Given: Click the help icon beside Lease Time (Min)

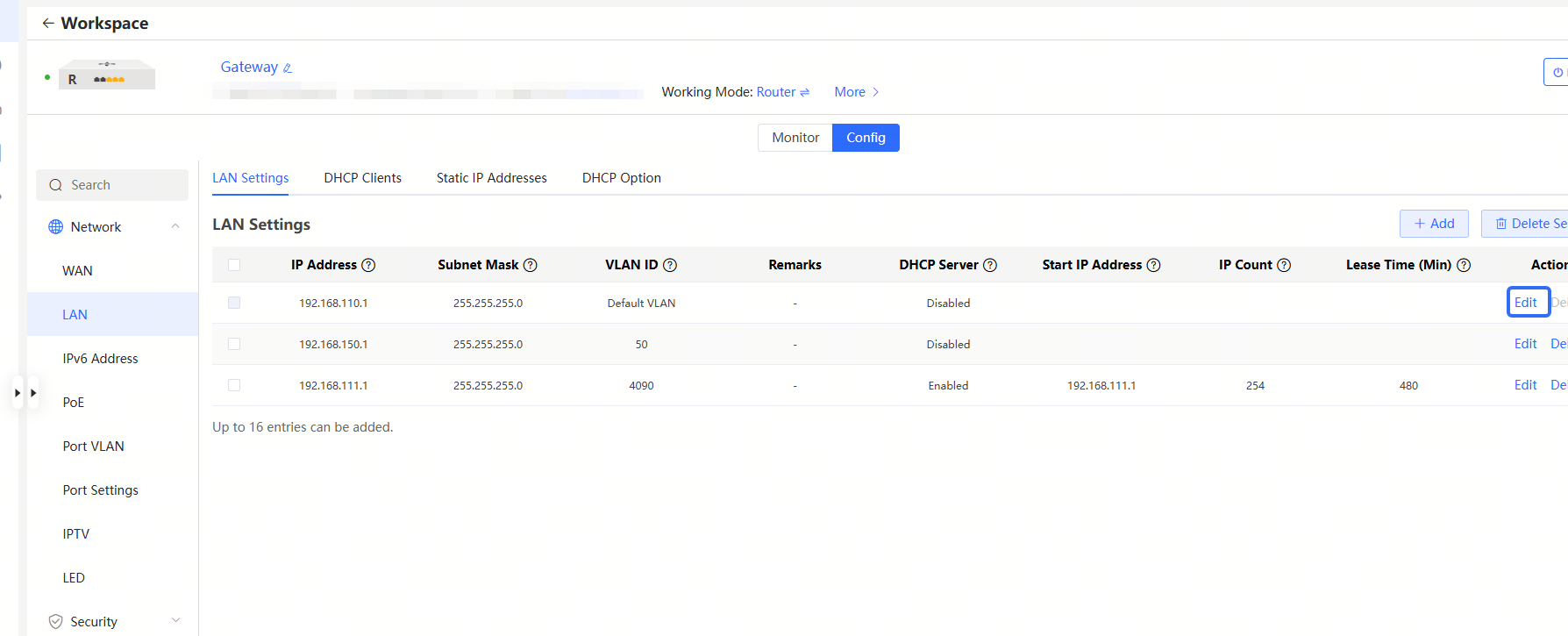Looking at the screenshot, I should click(x=1463, y=265).
